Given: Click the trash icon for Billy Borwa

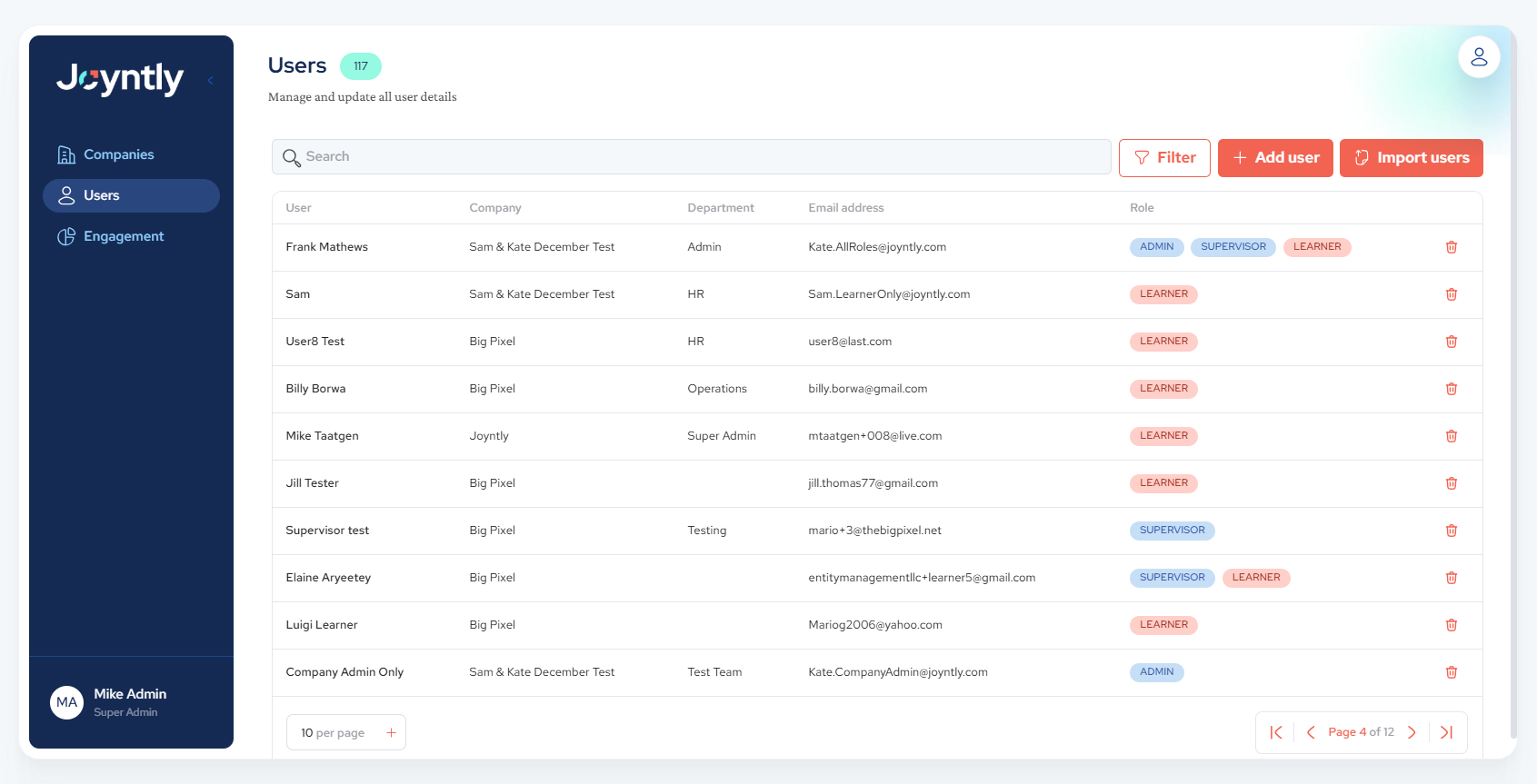Looking at the screenshot, I should click(x=1451, y=389).
